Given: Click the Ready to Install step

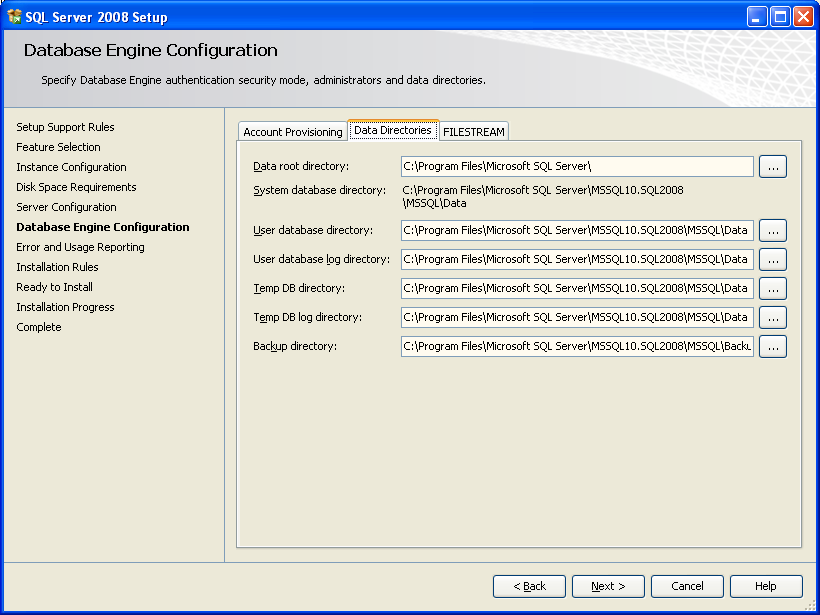Looking at the screenshot, I should point(54,287).
